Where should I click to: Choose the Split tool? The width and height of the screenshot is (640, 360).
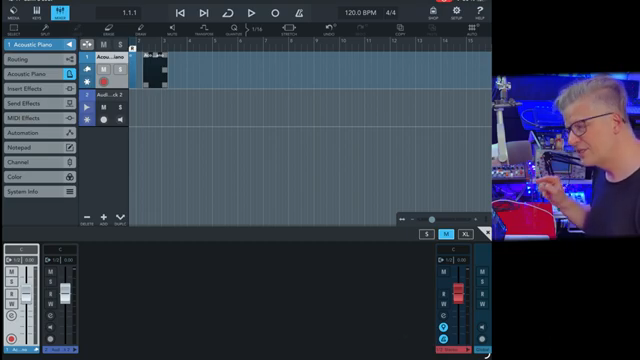coord(45,29)
